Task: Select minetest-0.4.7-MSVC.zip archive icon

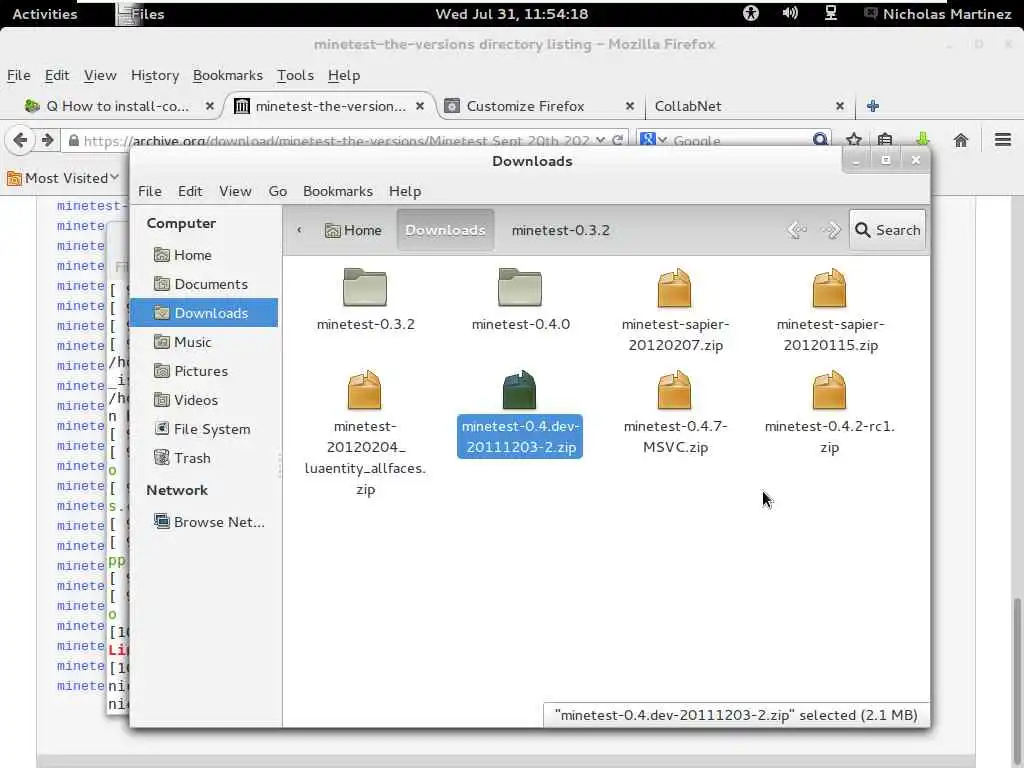Action: click(x=675, y=389)
